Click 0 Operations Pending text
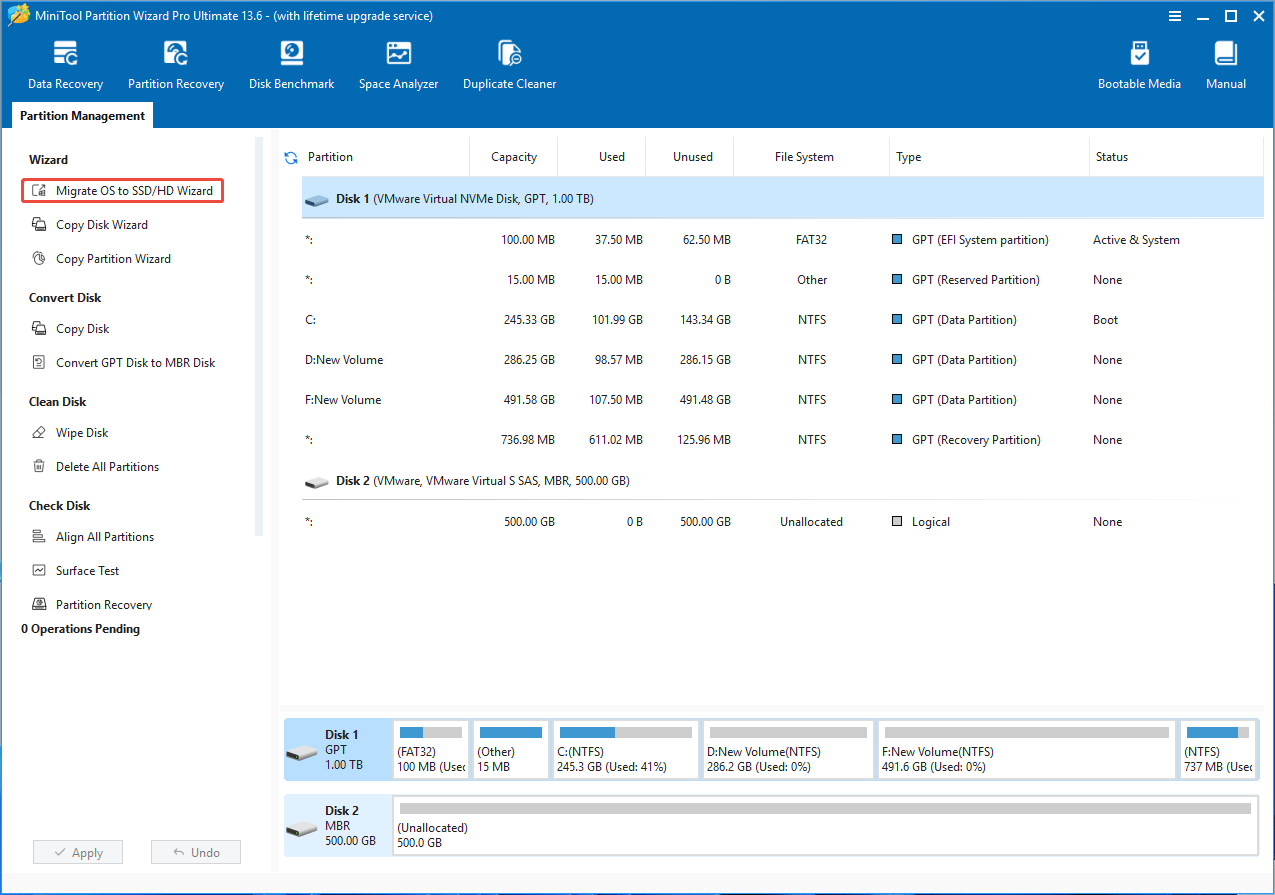This screenshot has height=895, width=1275. pyautogui.click(x=80, y=629)
